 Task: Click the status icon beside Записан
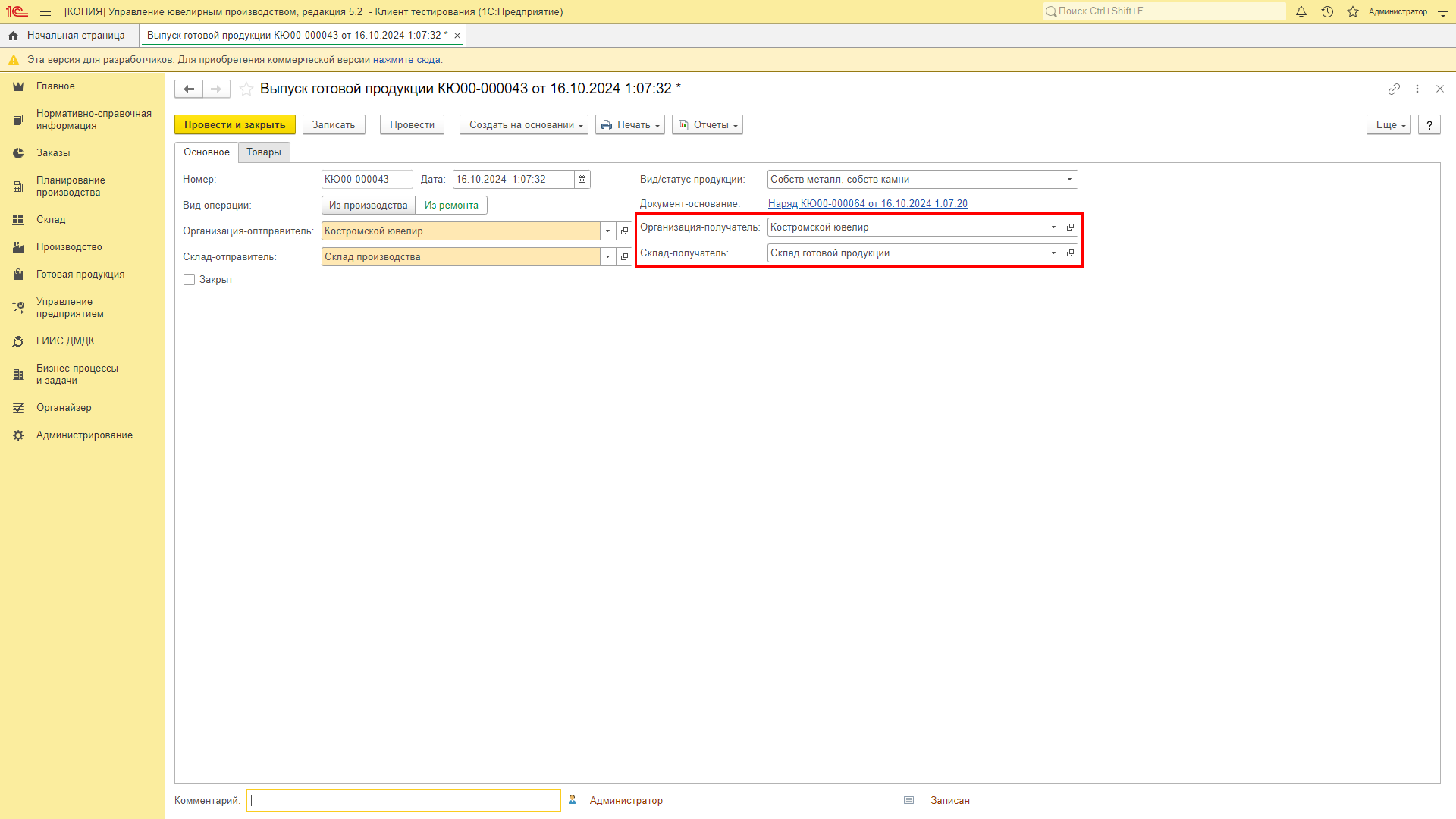(x=909, y=800)
